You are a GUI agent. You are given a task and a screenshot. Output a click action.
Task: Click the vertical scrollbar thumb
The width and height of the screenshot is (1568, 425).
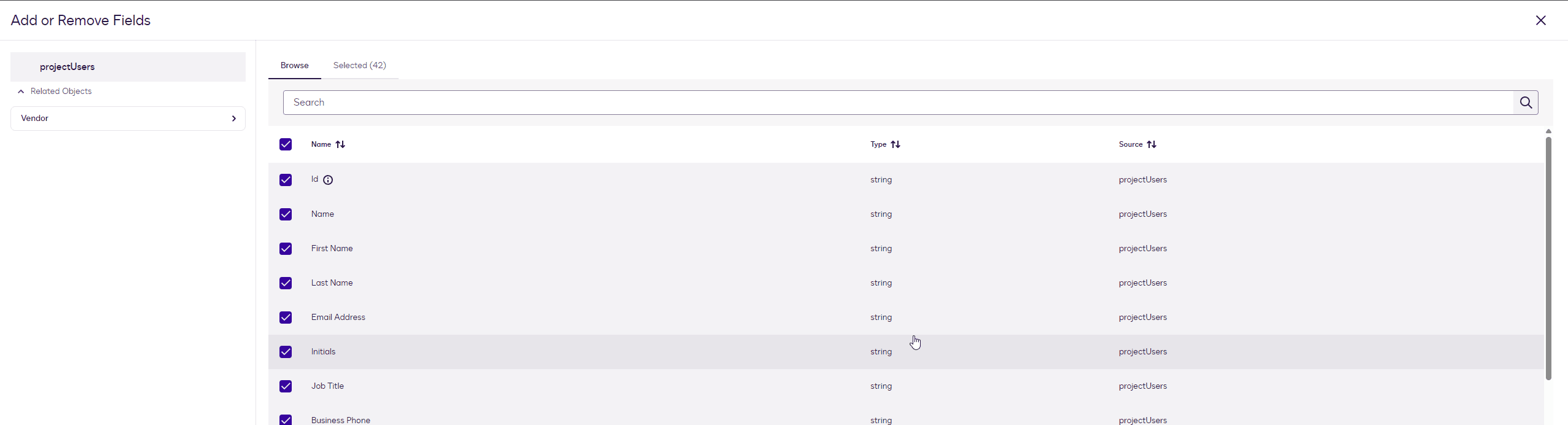tap(1548, 258)
